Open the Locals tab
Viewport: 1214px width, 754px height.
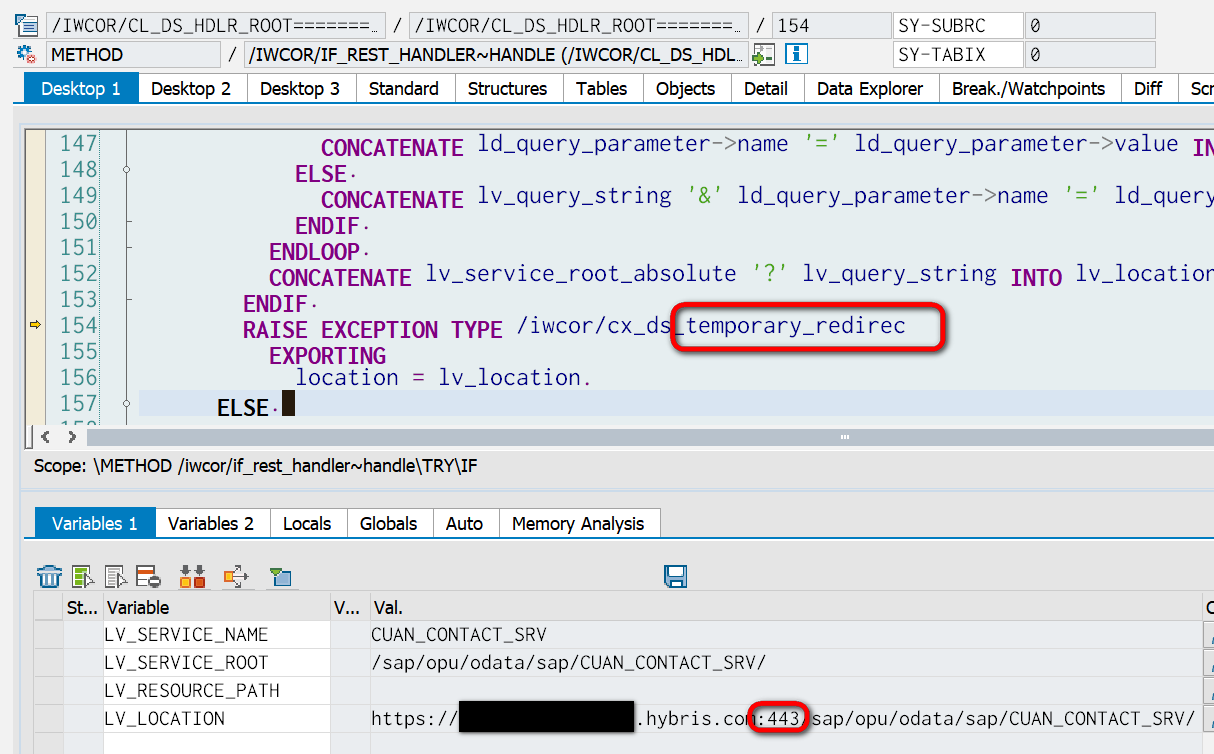click(307, 523)
